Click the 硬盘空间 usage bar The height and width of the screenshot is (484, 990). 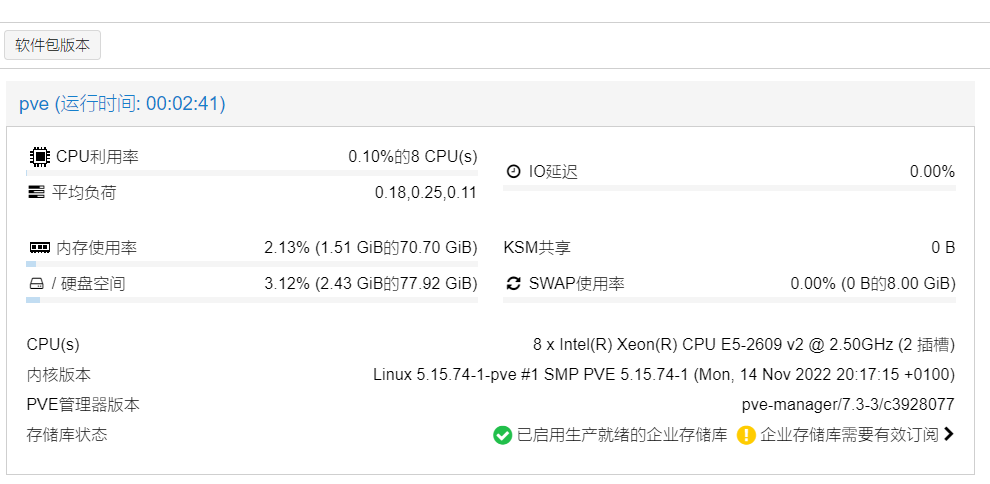(x=252, y=300)
